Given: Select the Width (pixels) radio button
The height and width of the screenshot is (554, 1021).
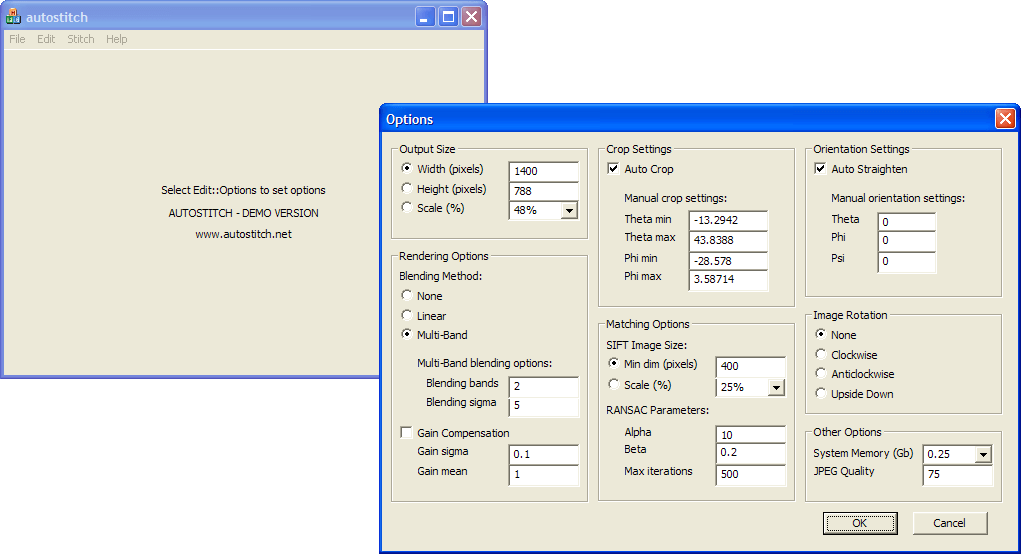Looking at the screenshot, I should pos(407,168).
